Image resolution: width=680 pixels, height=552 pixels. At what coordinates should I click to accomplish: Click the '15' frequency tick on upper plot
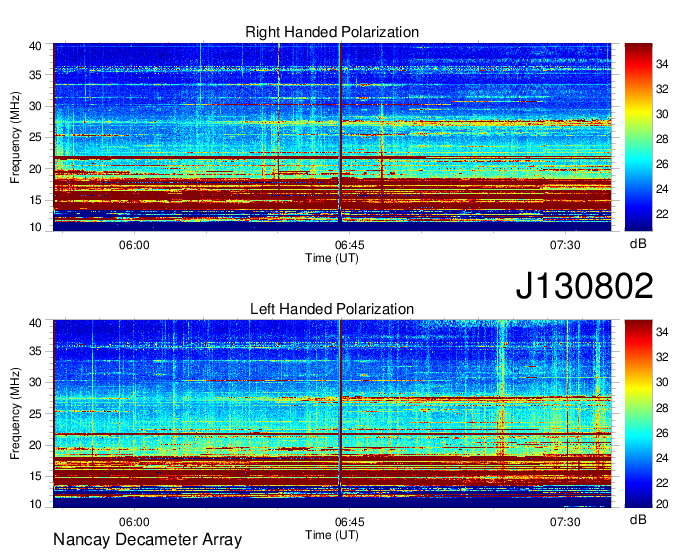[35, 200]
